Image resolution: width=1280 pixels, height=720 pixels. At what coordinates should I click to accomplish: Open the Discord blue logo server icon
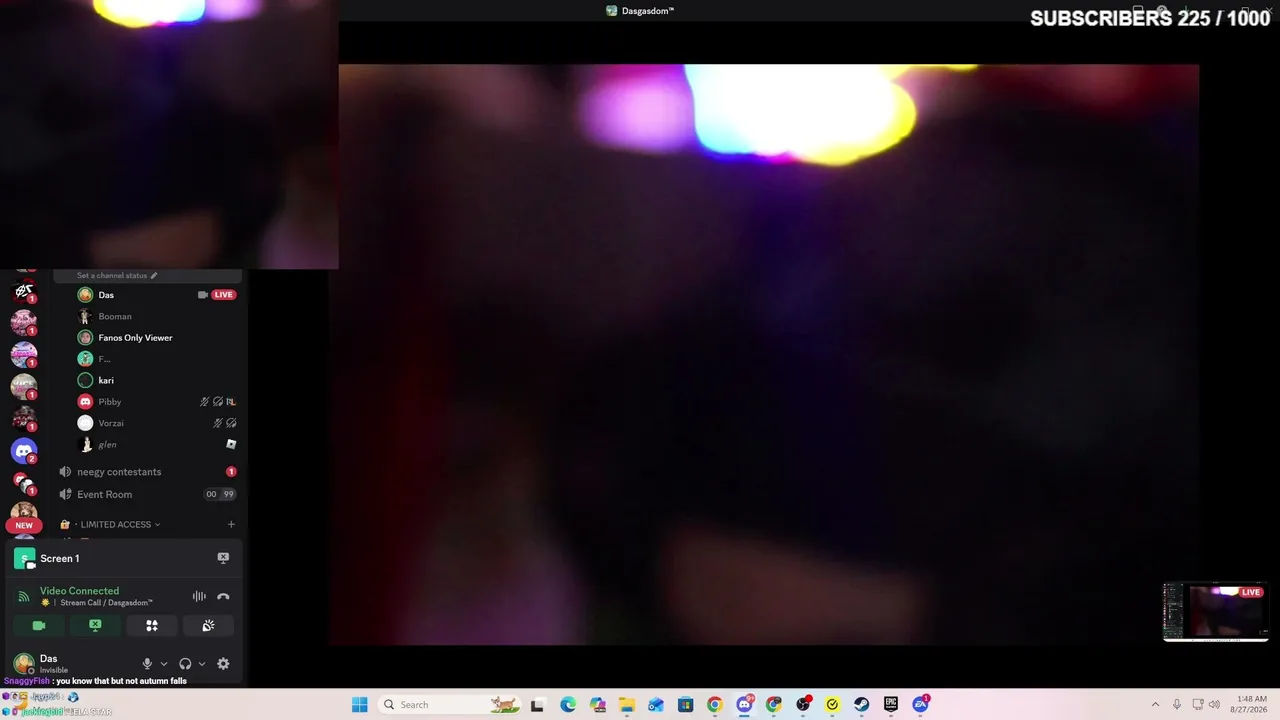(x=24, y=451)
